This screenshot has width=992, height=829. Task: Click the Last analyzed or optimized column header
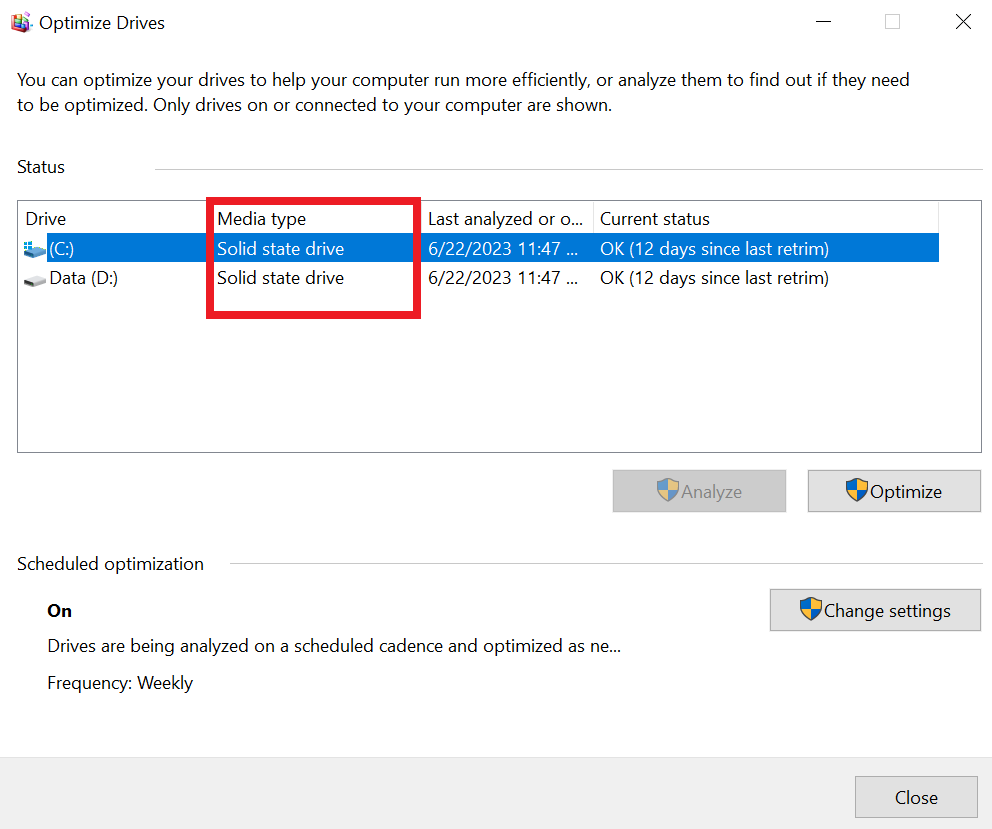pos(505,219)
